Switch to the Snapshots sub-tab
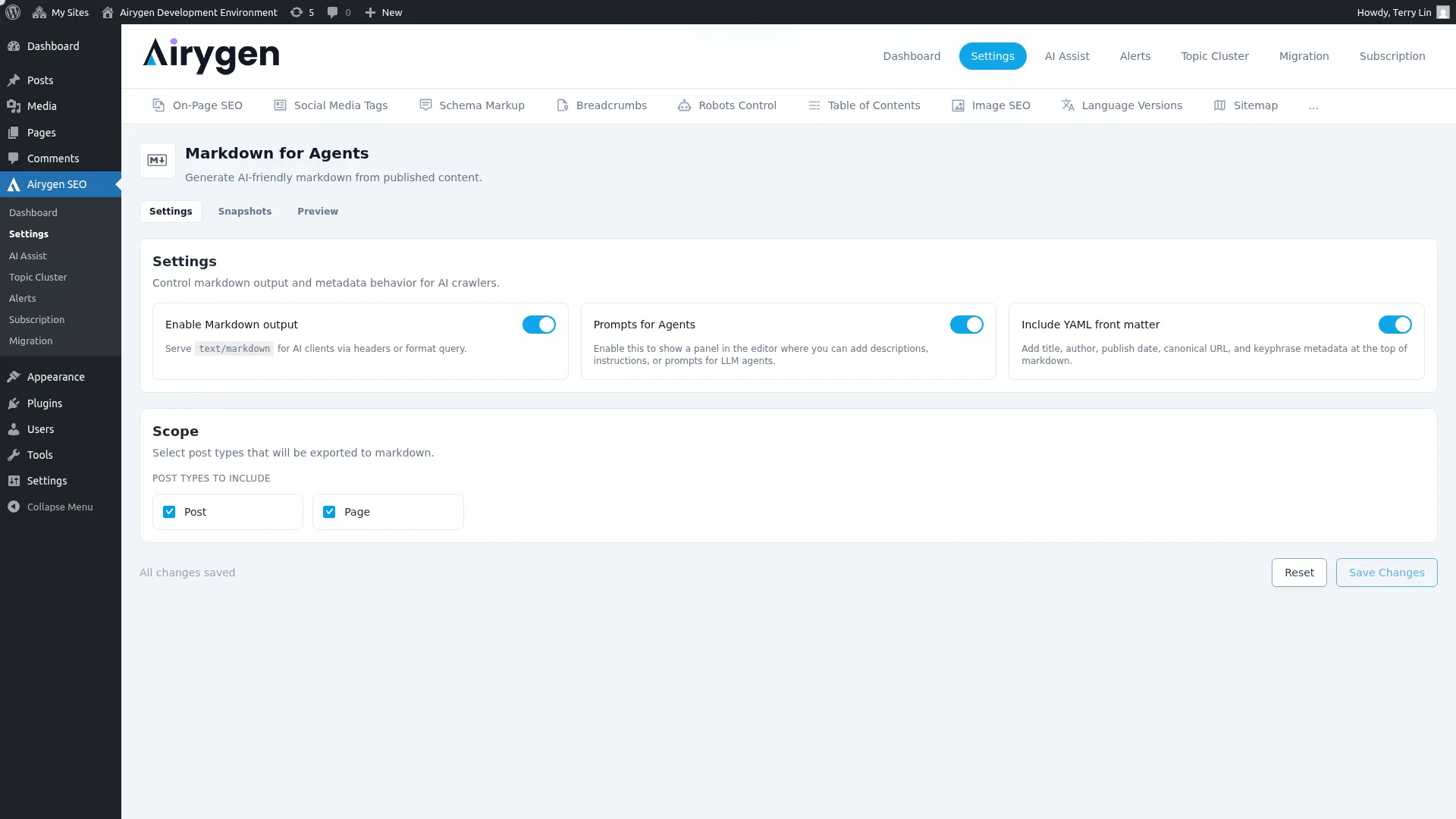This screenshot has height=819, width=1456. [x=245, y=212]
